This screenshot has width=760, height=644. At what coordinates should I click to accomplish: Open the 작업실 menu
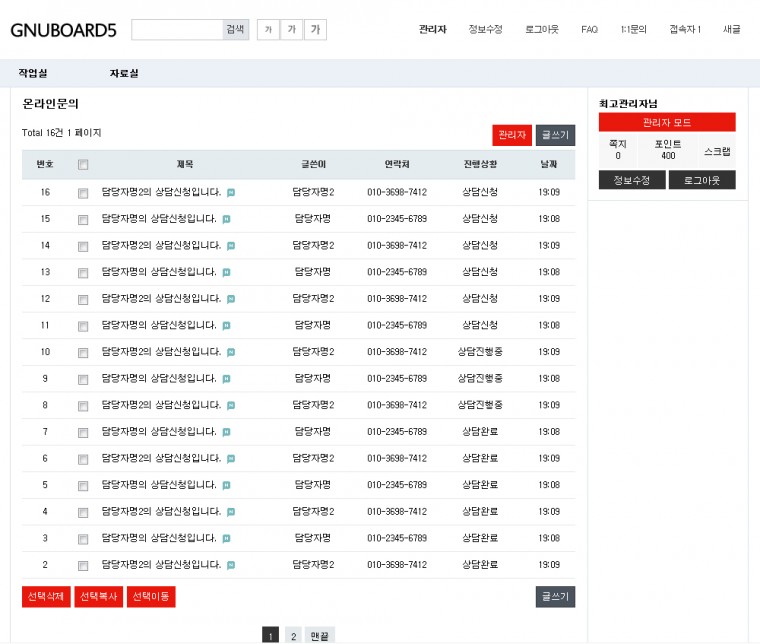pyautogui.click(x=33, y=73)
